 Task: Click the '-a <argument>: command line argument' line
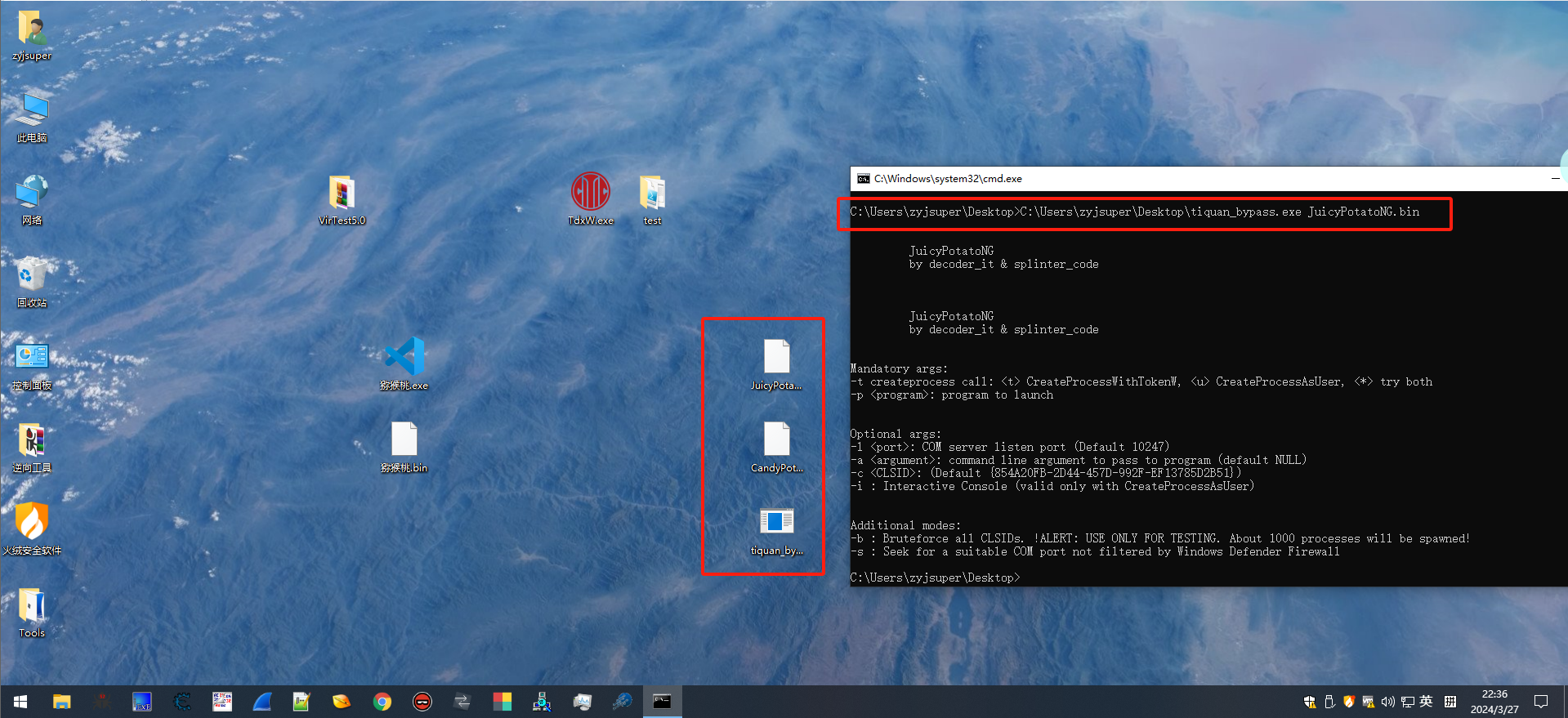pos(1079,460)
